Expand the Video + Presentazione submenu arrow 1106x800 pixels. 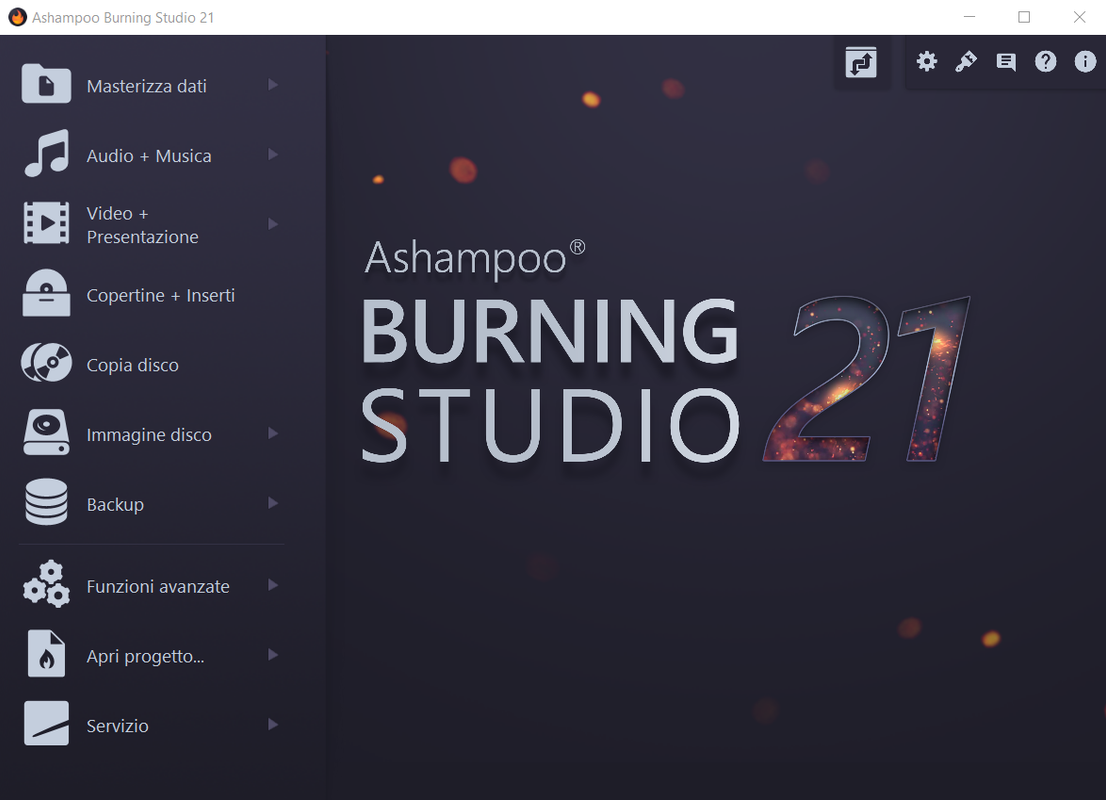click(273, 224)
